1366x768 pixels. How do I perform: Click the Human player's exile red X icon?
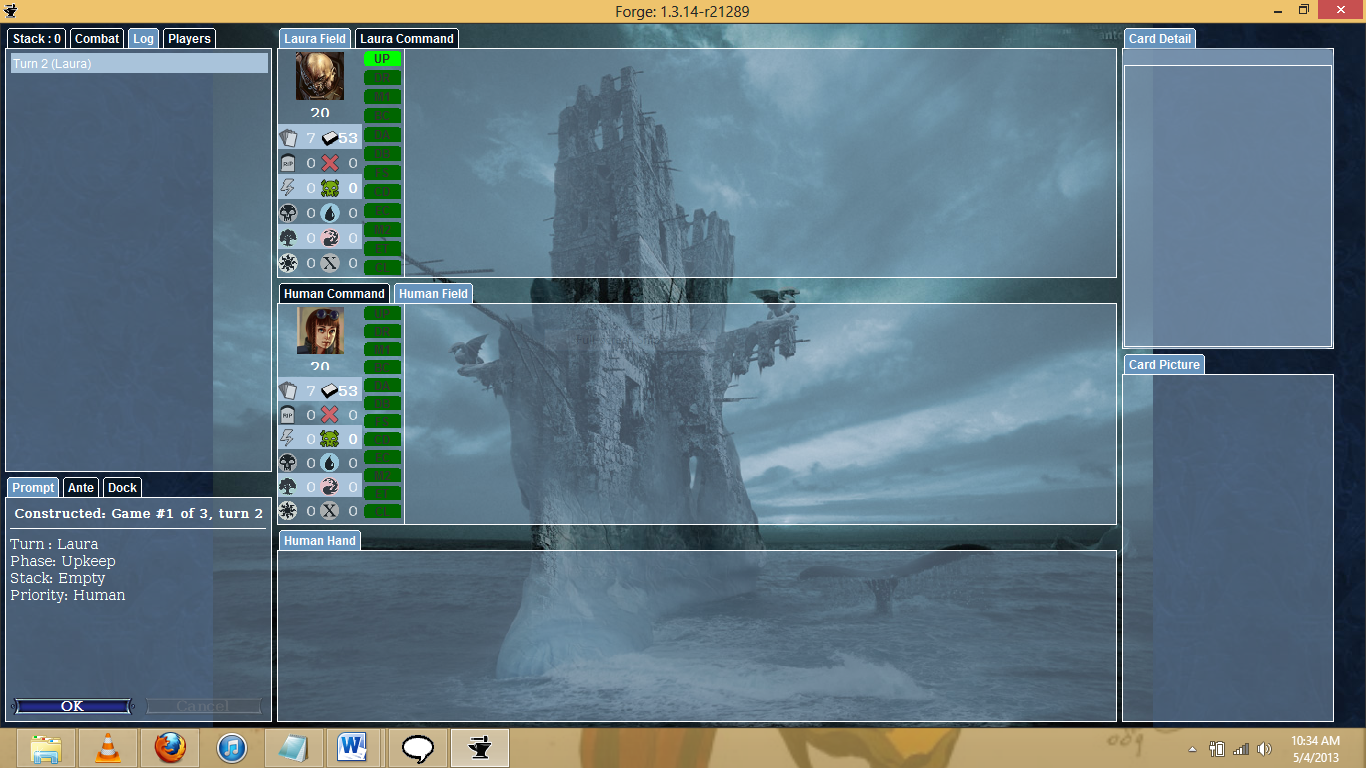330,415
